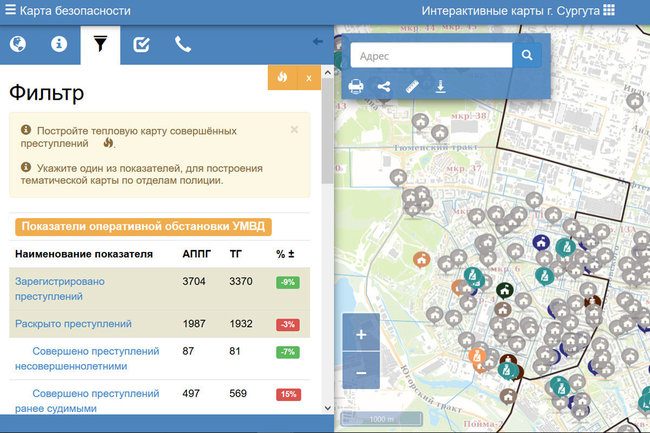The width and height of the screenshot is (650, 433).
Task: Open the globe layers tab
Action: click(17, 44)
